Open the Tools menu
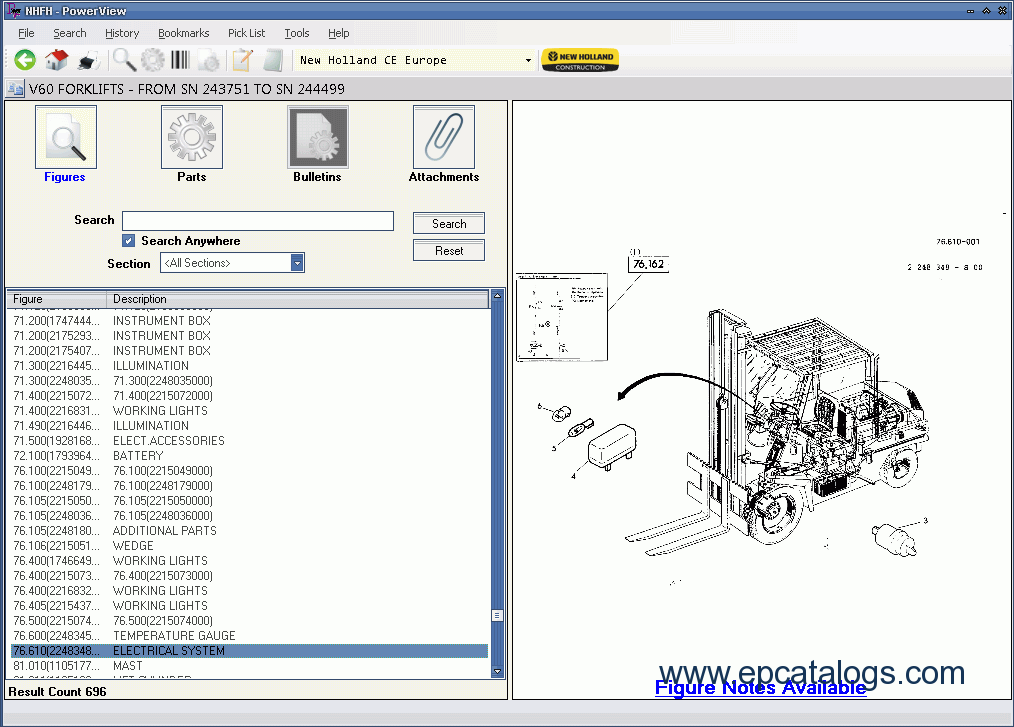1014x727 pixels. click(297, 33)
